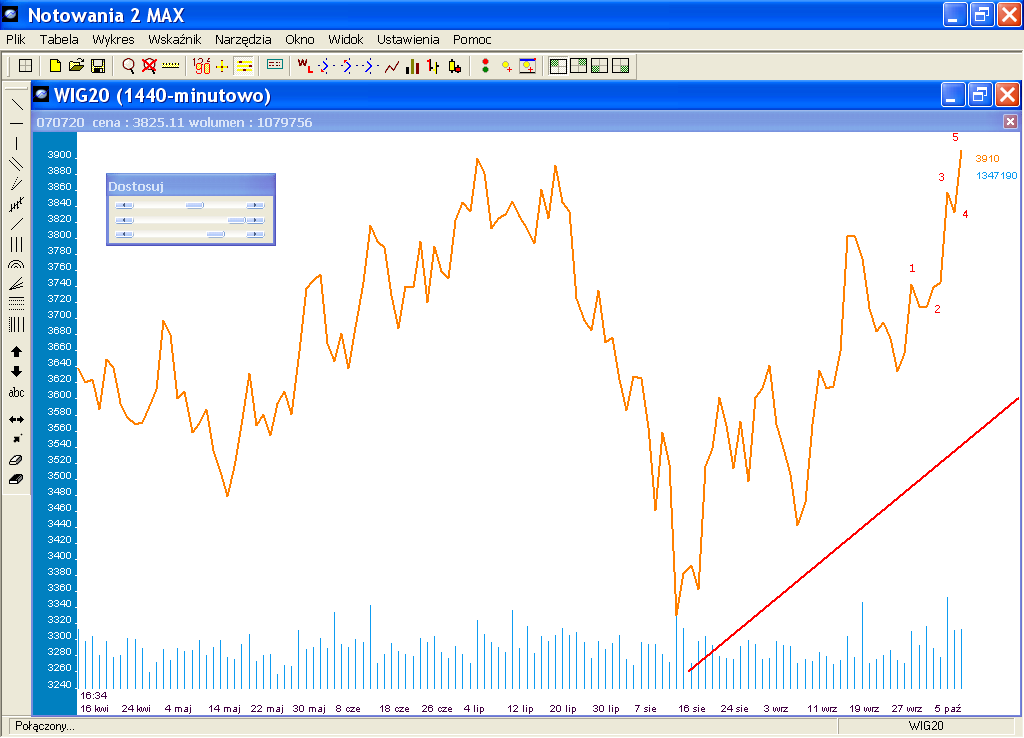Click left arrow of top Dostosuj slider
The height and width of the screenshot is (738, 1024).
tap(124, 205)
